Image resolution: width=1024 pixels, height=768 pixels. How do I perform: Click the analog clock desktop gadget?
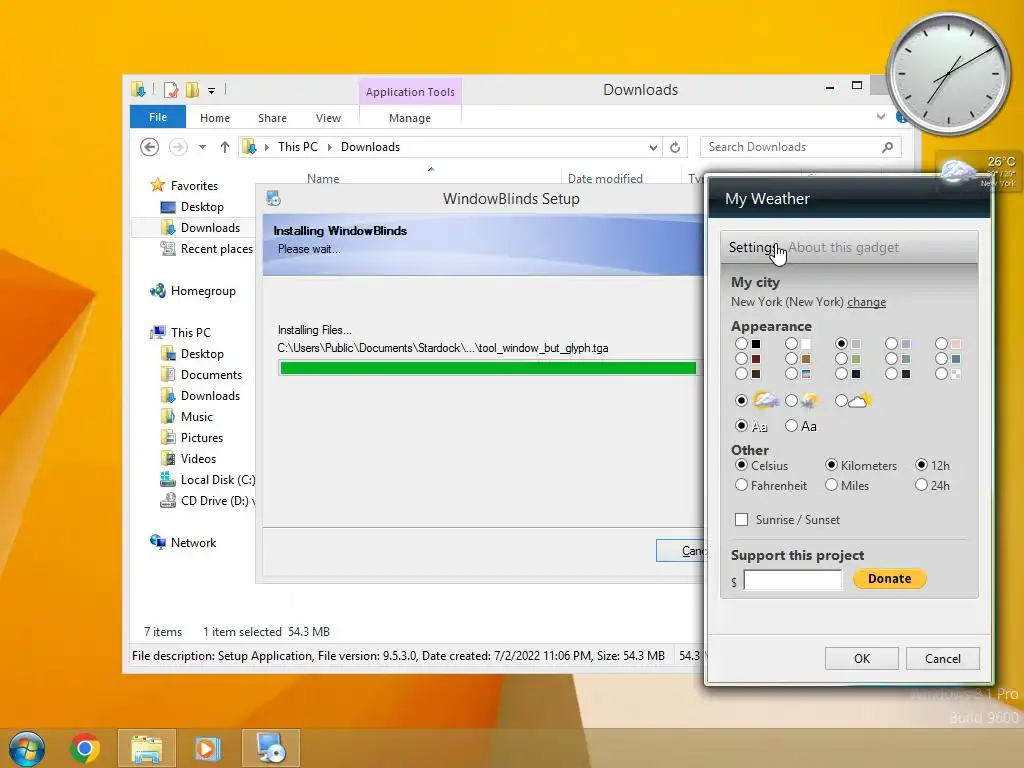point(948,74)
